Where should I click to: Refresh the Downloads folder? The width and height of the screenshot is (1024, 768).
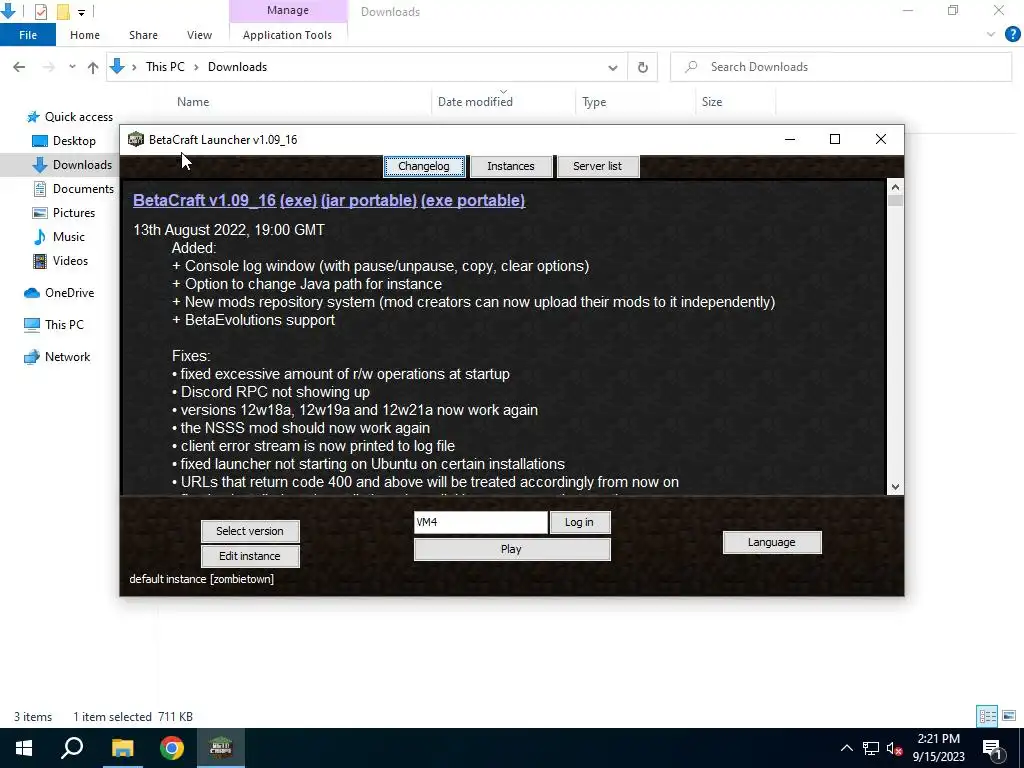[x=643, y=67]
